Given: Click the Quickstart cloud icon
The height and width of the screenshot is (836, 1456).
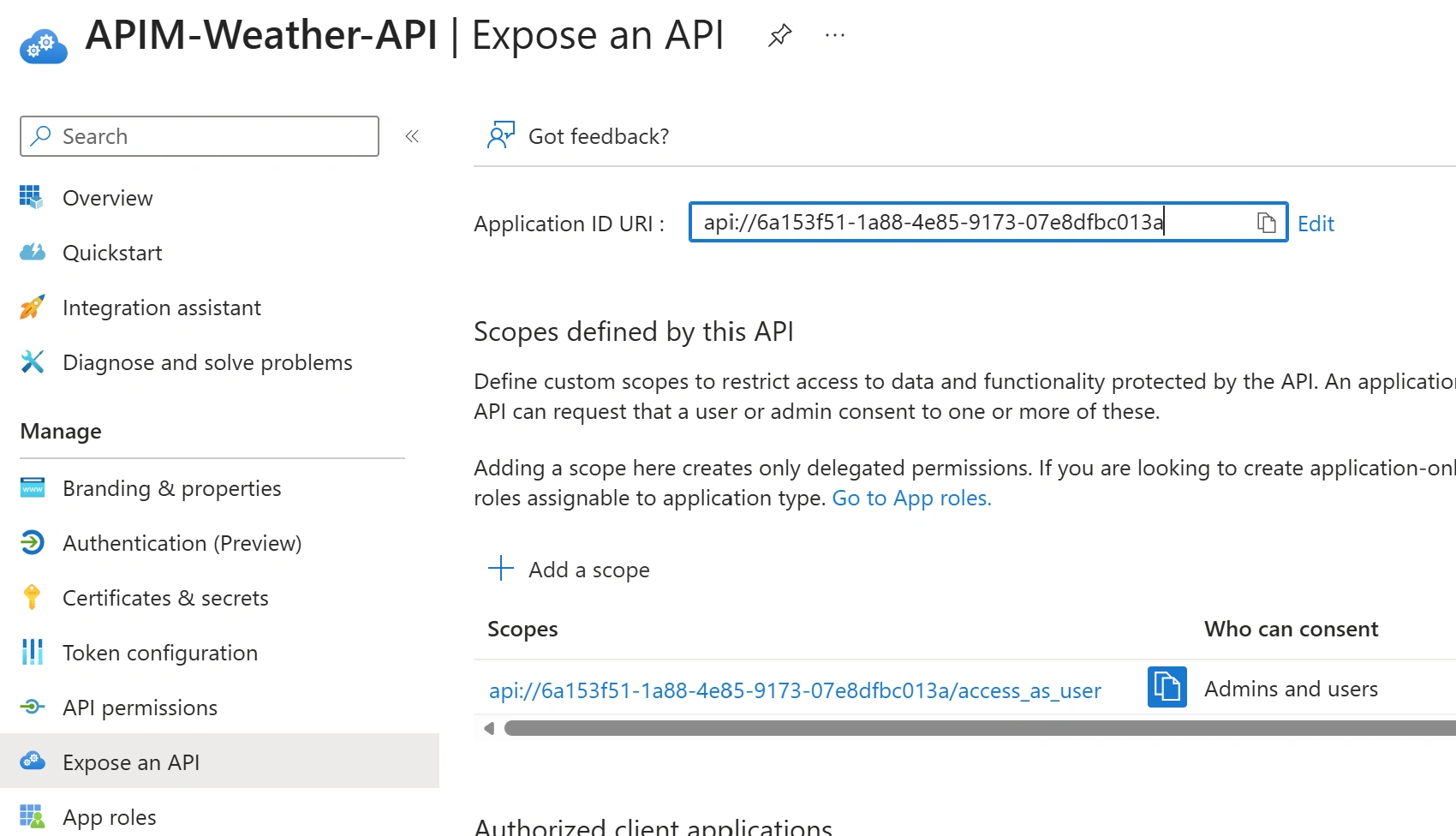Looking at the screenshot, I should [32, 253].
